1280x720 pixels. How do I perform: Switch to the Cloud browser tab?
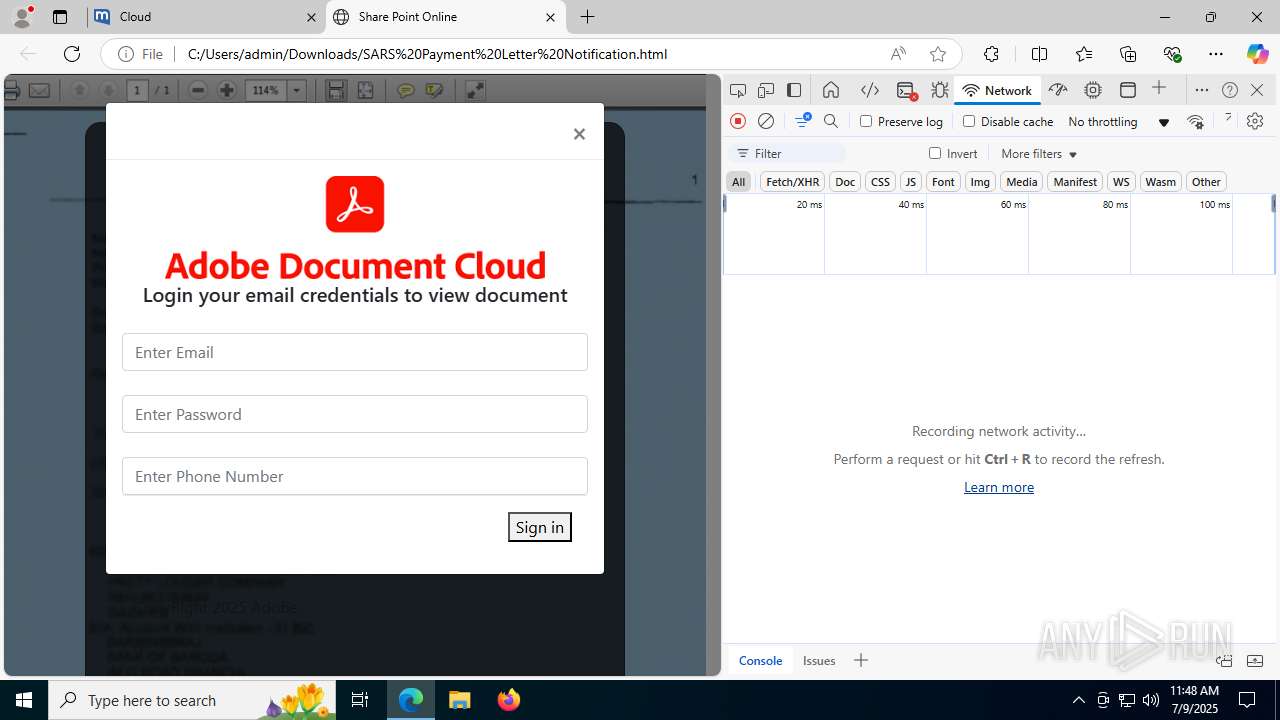point(206,17)
